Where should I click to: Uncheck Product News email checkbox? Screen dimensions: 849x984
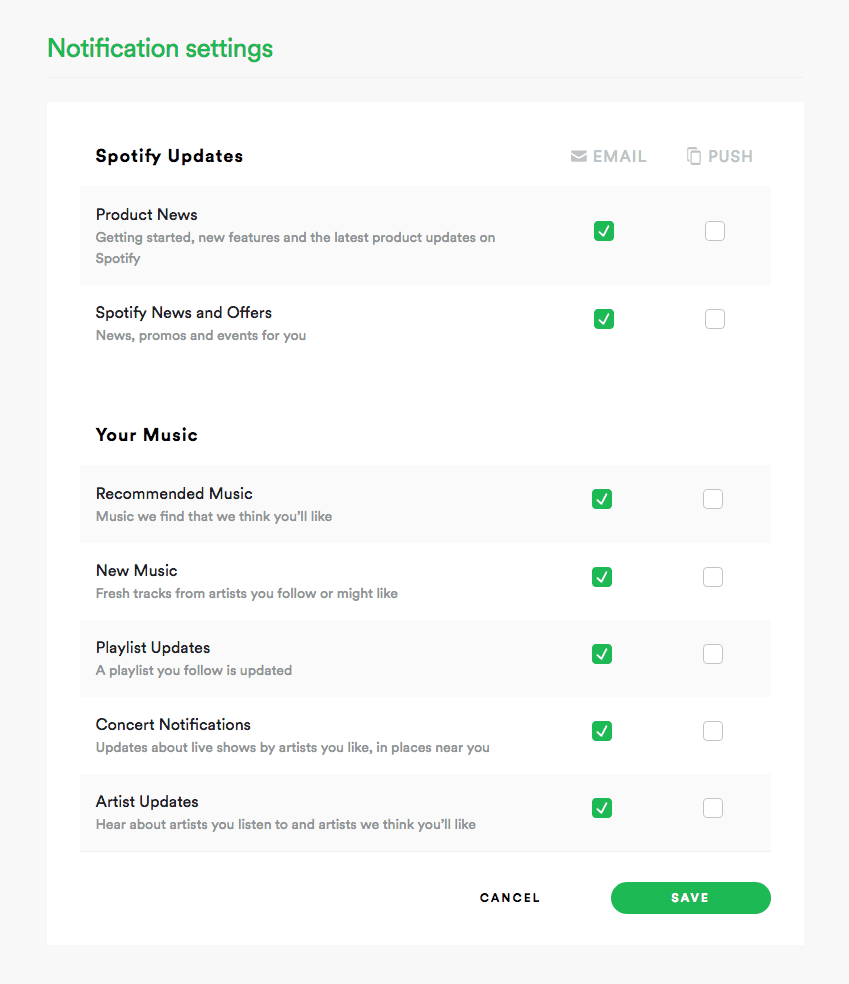(x=604, y=231)
